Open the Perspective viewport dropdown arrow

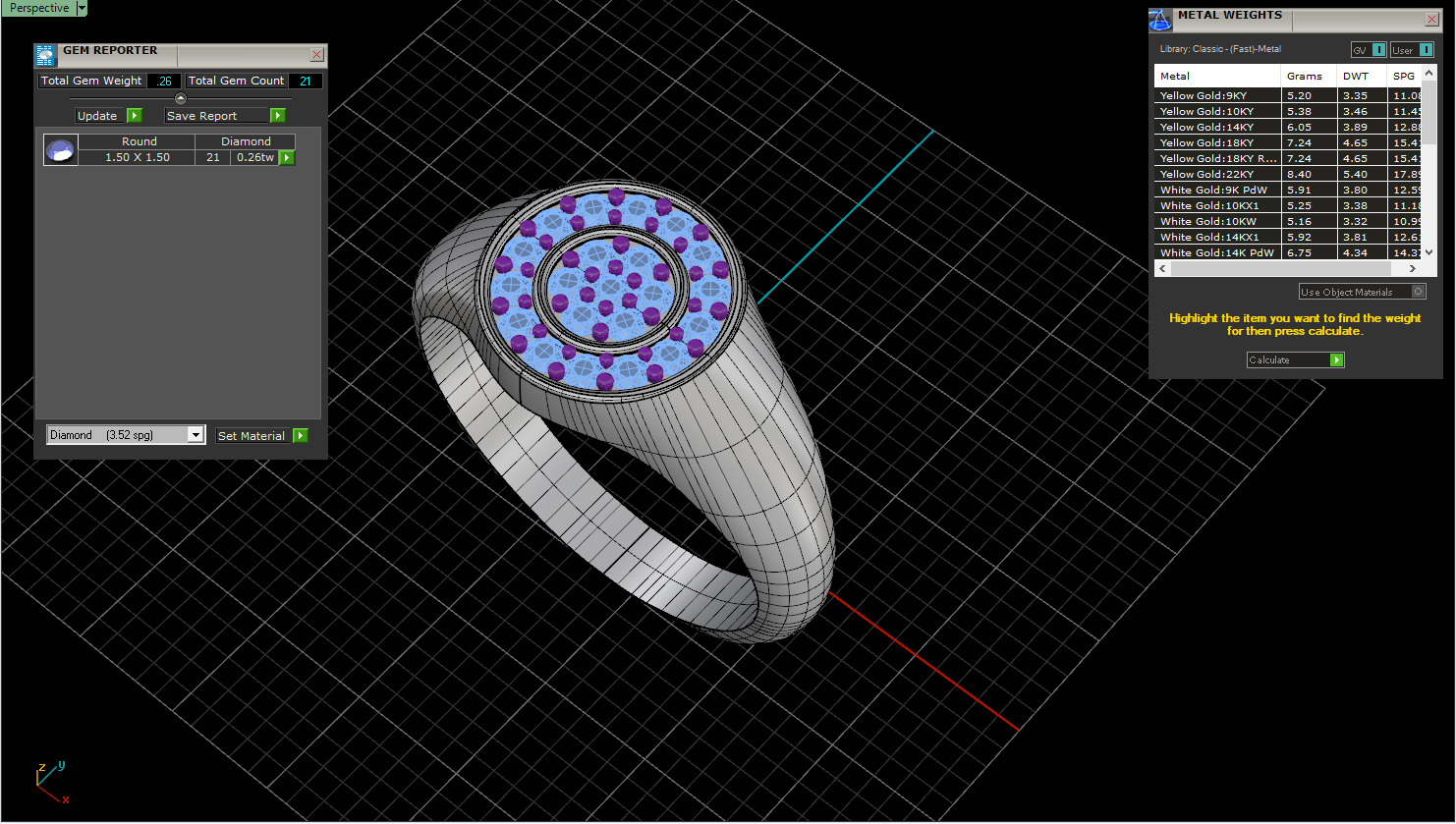[82, 8]
